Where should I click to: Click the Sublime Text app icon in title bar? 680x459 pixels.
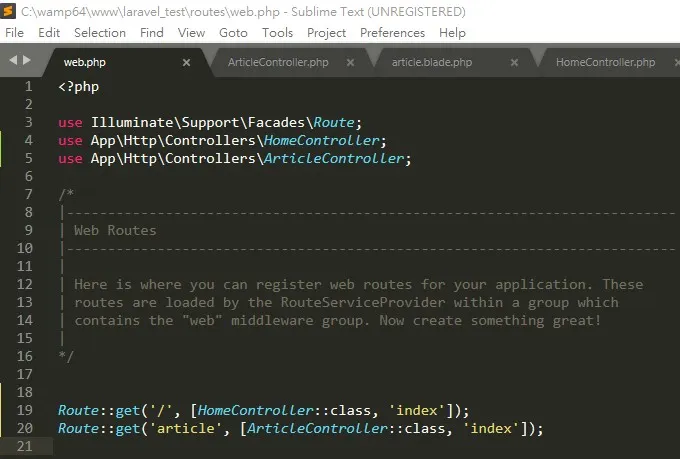coord(8,11)
